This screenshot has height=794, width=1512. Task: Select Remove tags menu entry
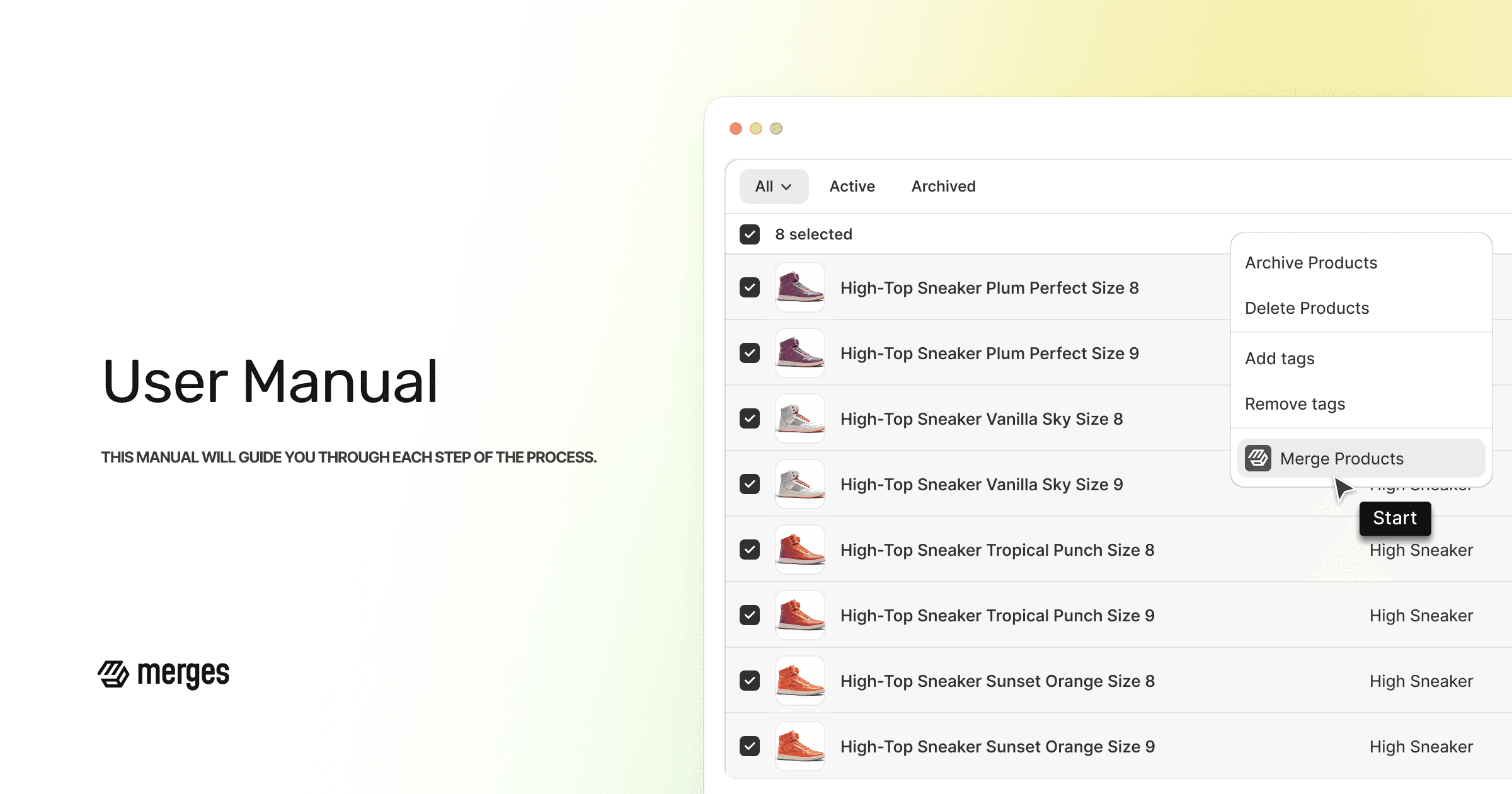pos(1295,404)
